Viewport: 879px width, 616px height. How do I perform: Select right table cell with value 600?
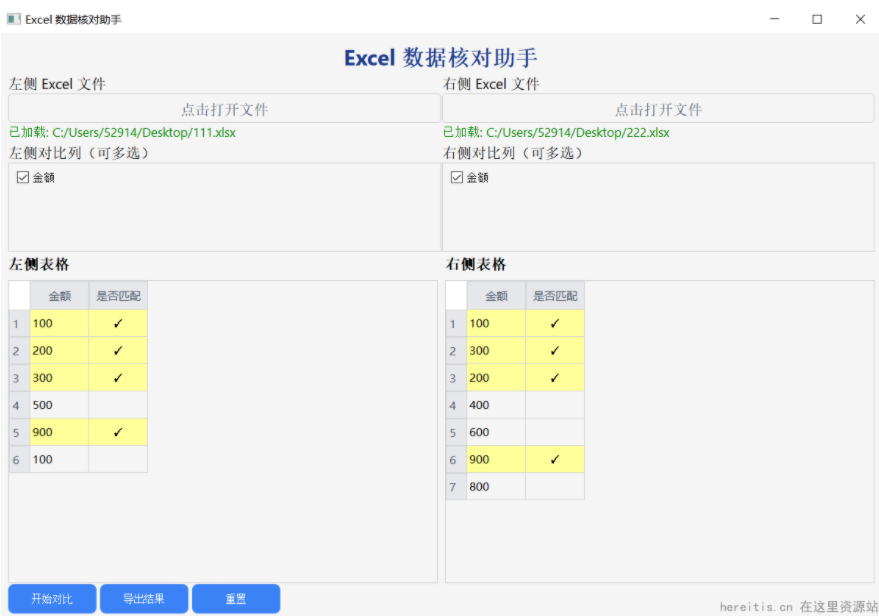(x=496, y=432)
